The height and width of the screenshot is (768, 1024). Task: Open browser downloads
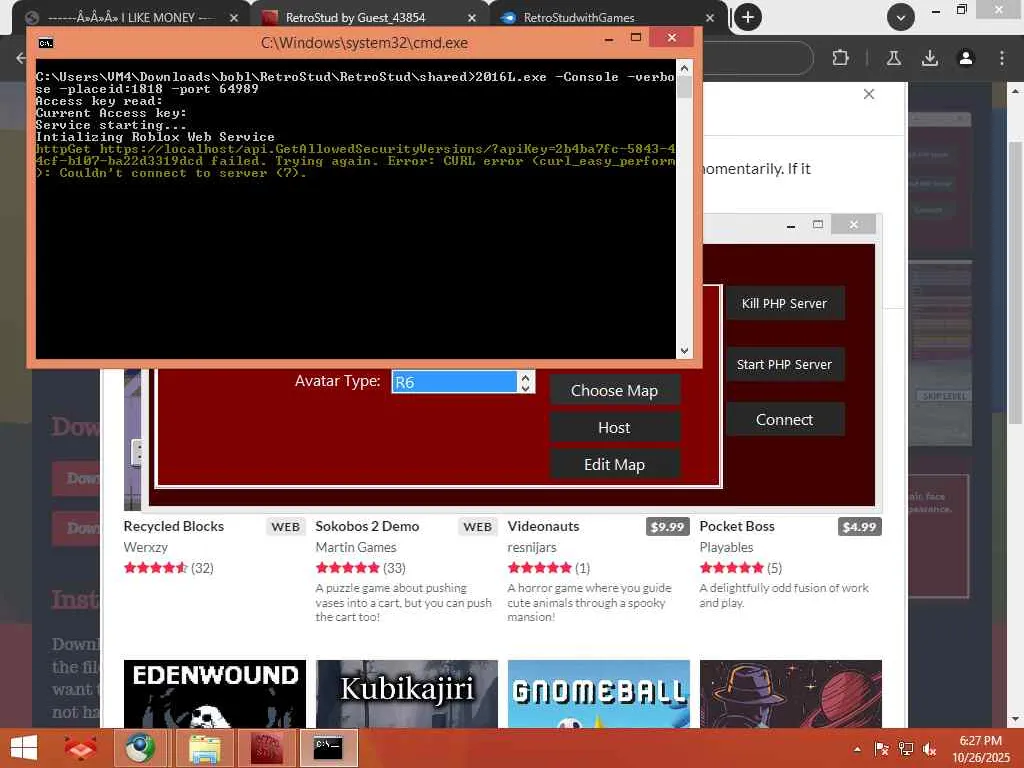coord(930,58)
